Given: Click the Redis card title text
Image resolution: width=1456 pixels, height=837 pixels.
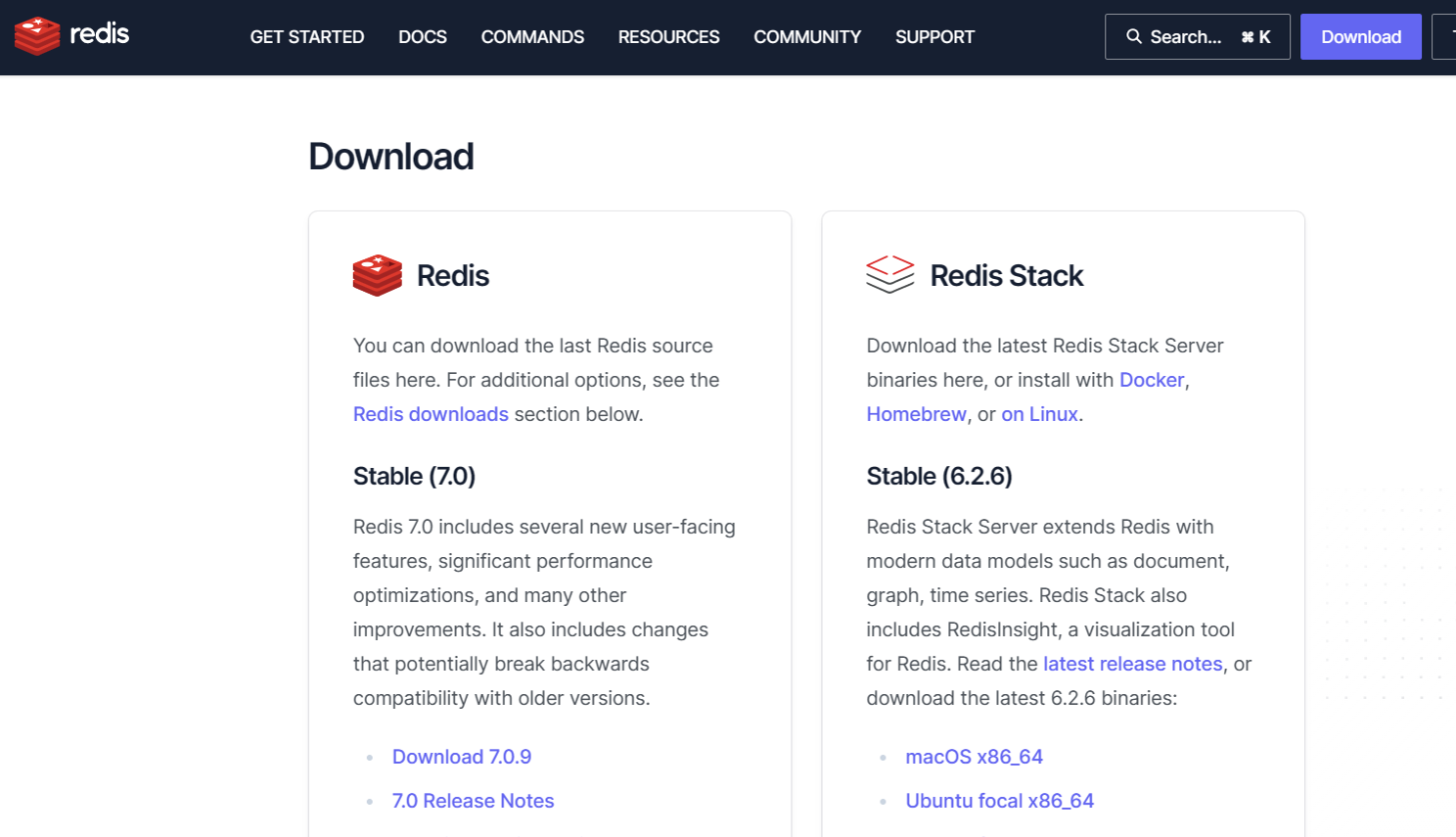Looking at the screenshot, I should (453, 276).
